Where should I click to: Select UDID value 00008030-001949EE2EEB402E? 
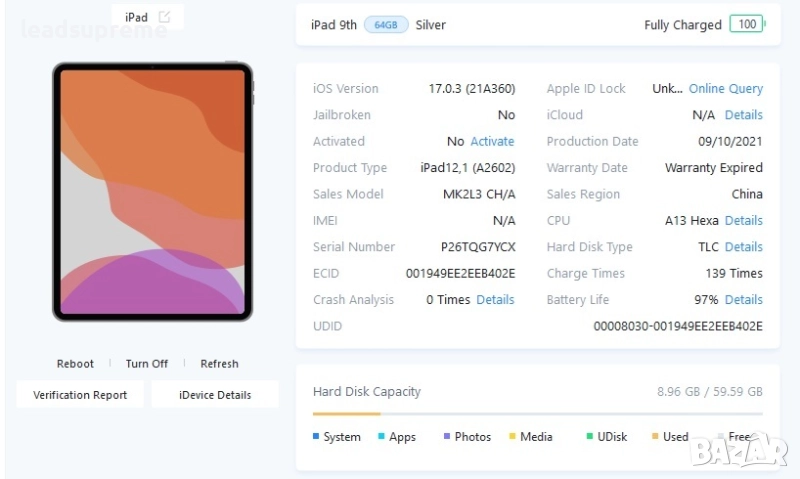pyautogui.click(x=678, y=326)
